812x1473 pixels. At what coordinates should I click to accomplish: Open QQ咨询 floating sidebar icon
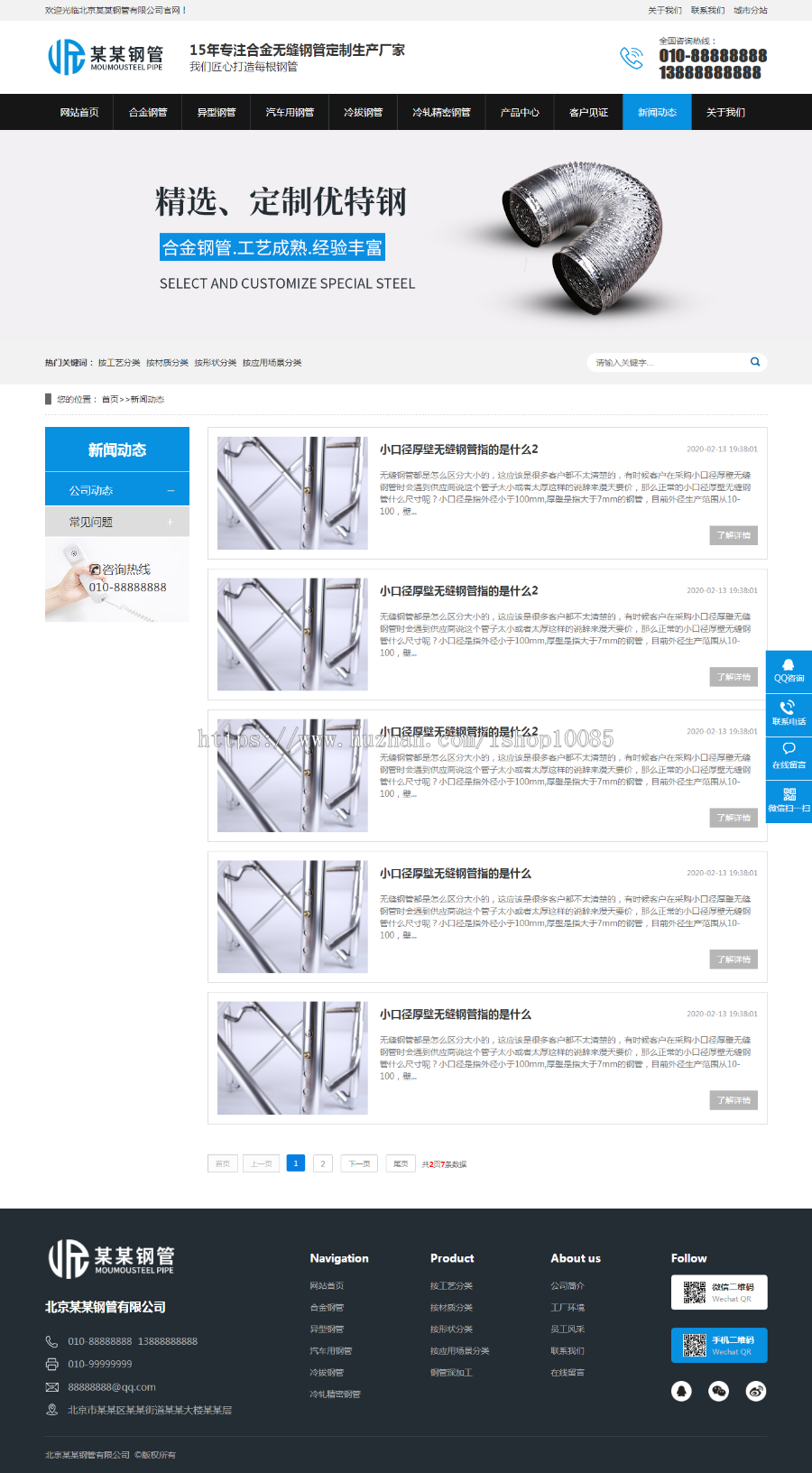(x=789, y=672)
